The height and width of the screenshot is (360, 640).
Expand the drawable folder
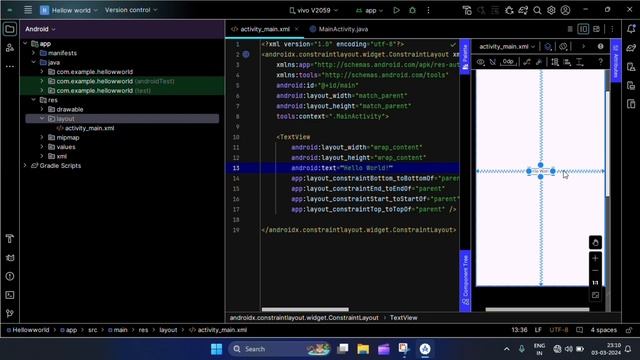pos(42,109)
